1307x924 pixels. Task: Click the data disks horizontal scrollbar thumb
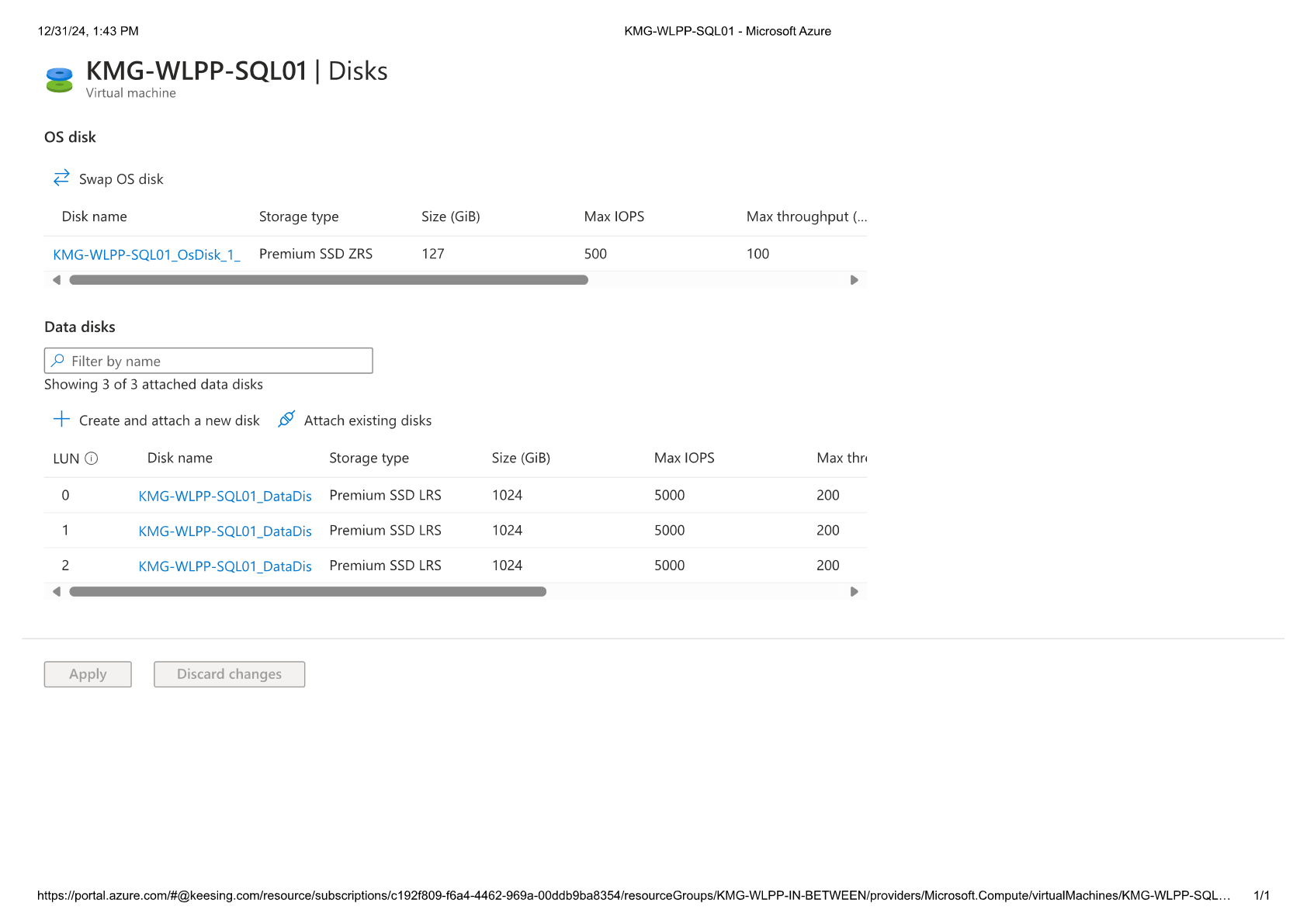pos(307,592)
